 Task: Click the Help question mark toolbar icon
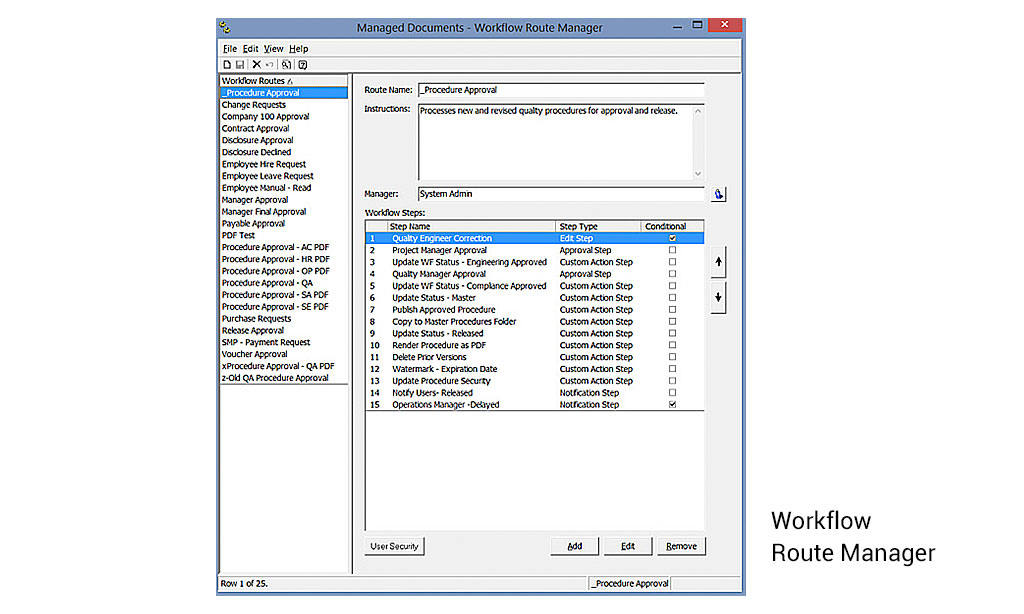click(303, 65)
